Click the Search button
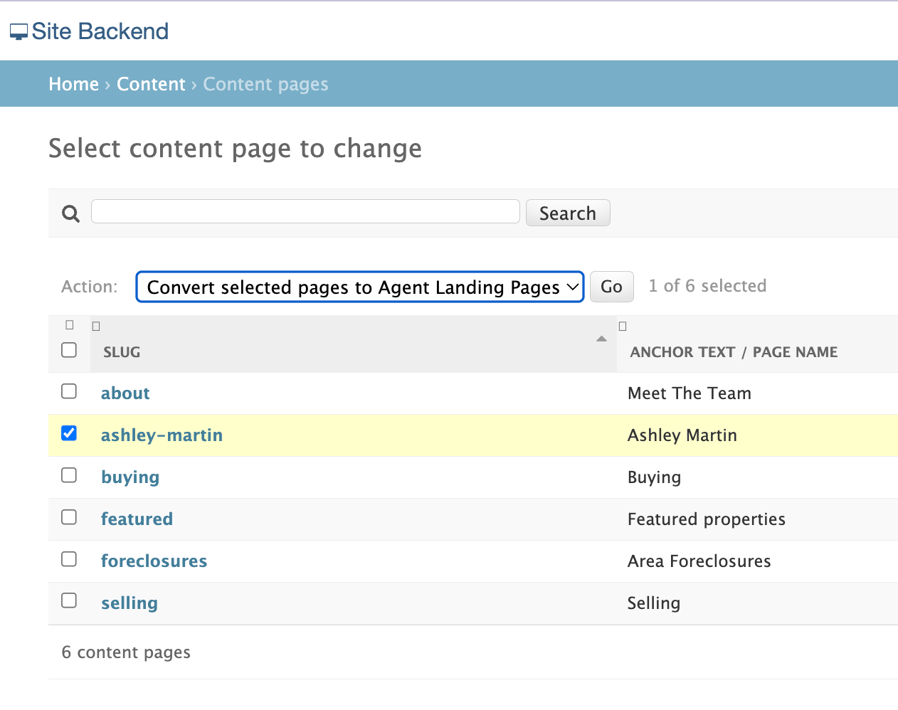 coord(567,212)
